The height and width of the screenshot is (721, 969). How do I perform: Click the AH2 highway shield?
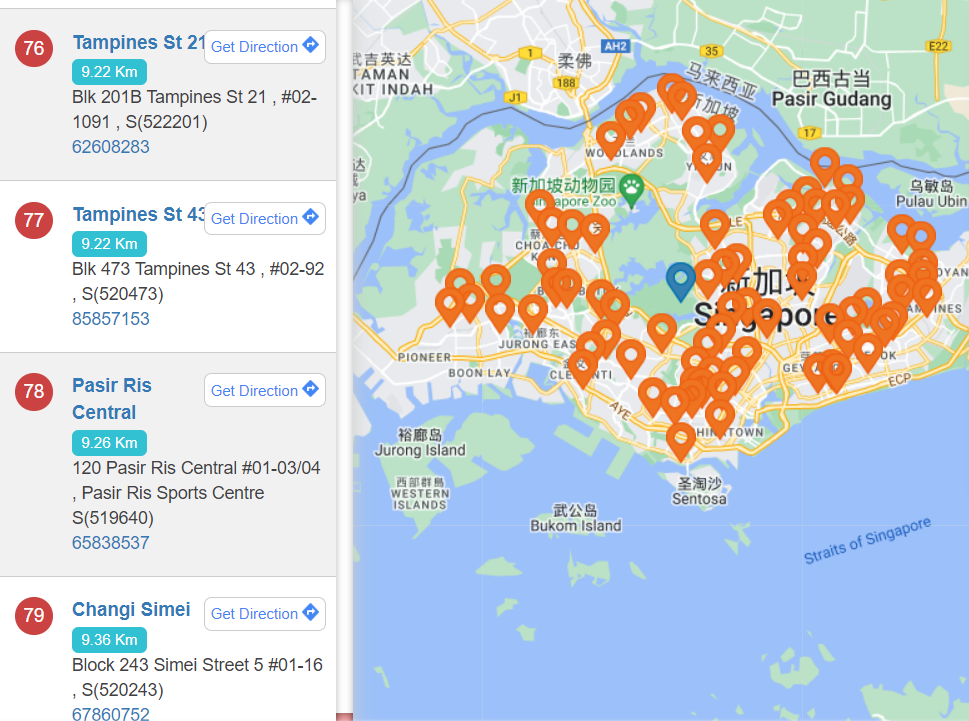pyautogui.click(x=616, y=46)
